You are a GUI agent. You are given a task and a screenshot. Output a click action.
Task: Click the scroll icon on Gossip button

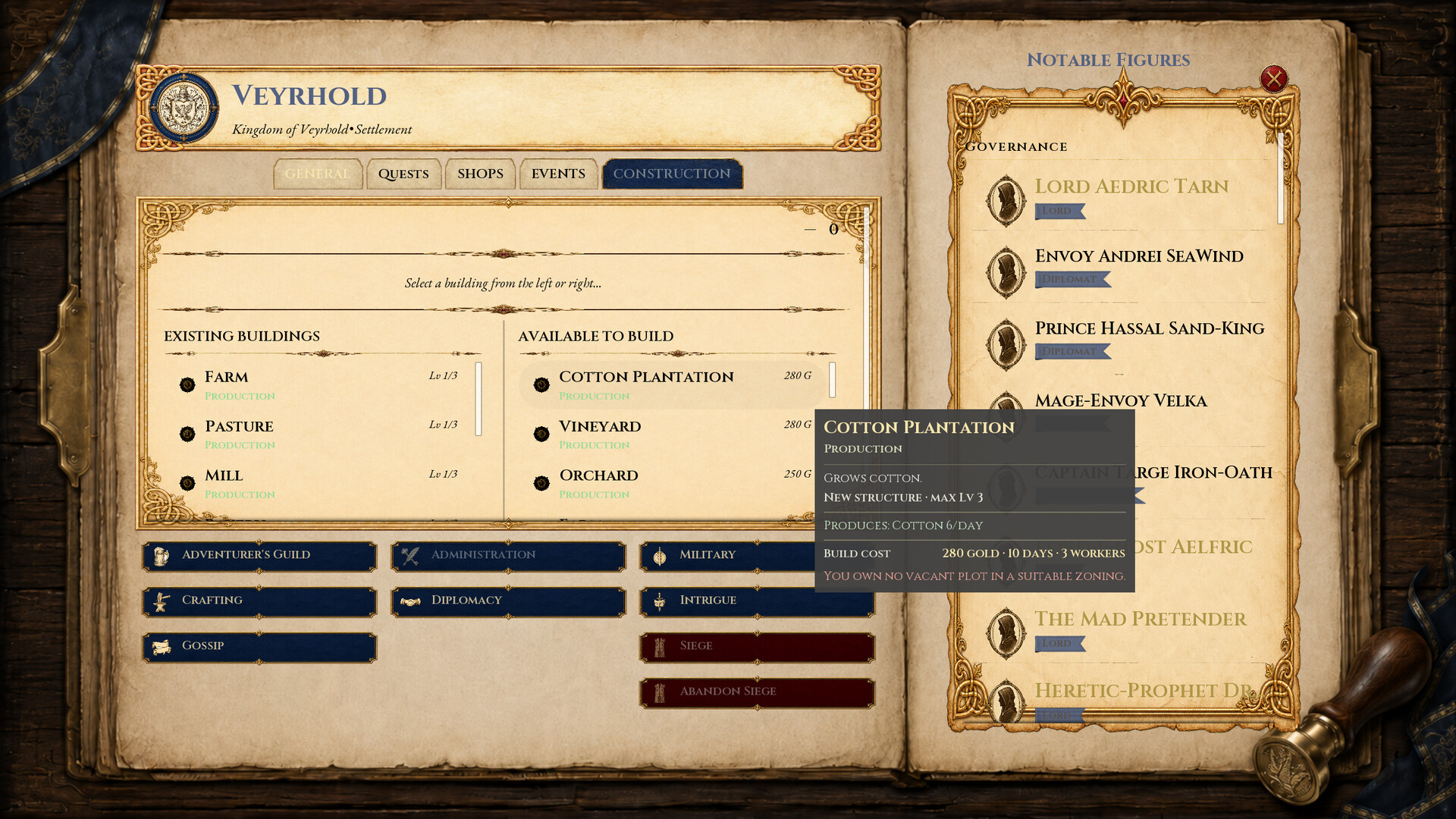pyautogui.click(x=161, y=647)
